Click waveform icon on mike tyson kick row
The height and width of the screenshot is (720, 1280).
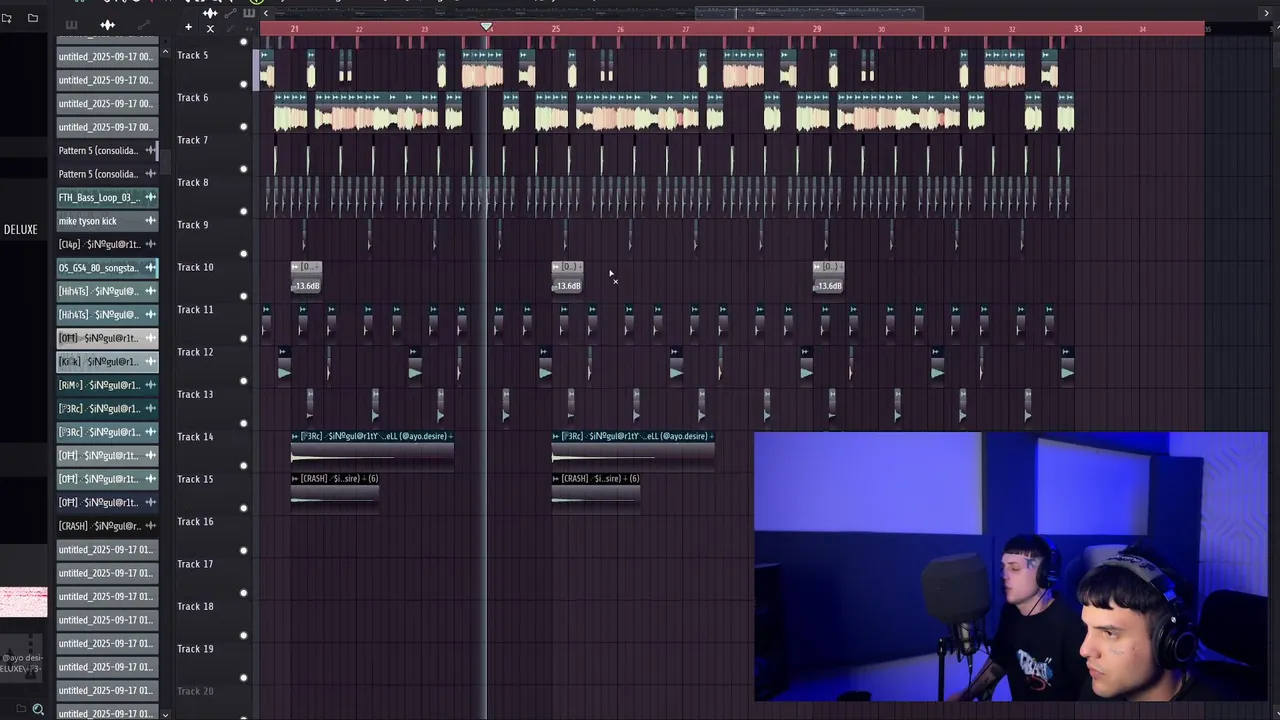tap(150, 221)
